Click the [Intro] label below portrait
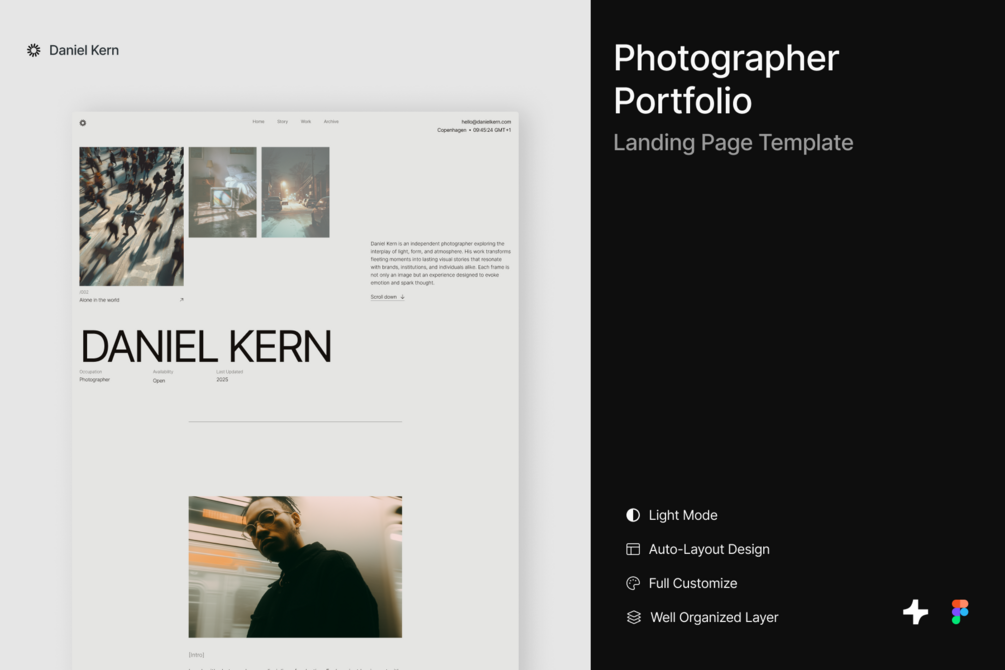 196,655
